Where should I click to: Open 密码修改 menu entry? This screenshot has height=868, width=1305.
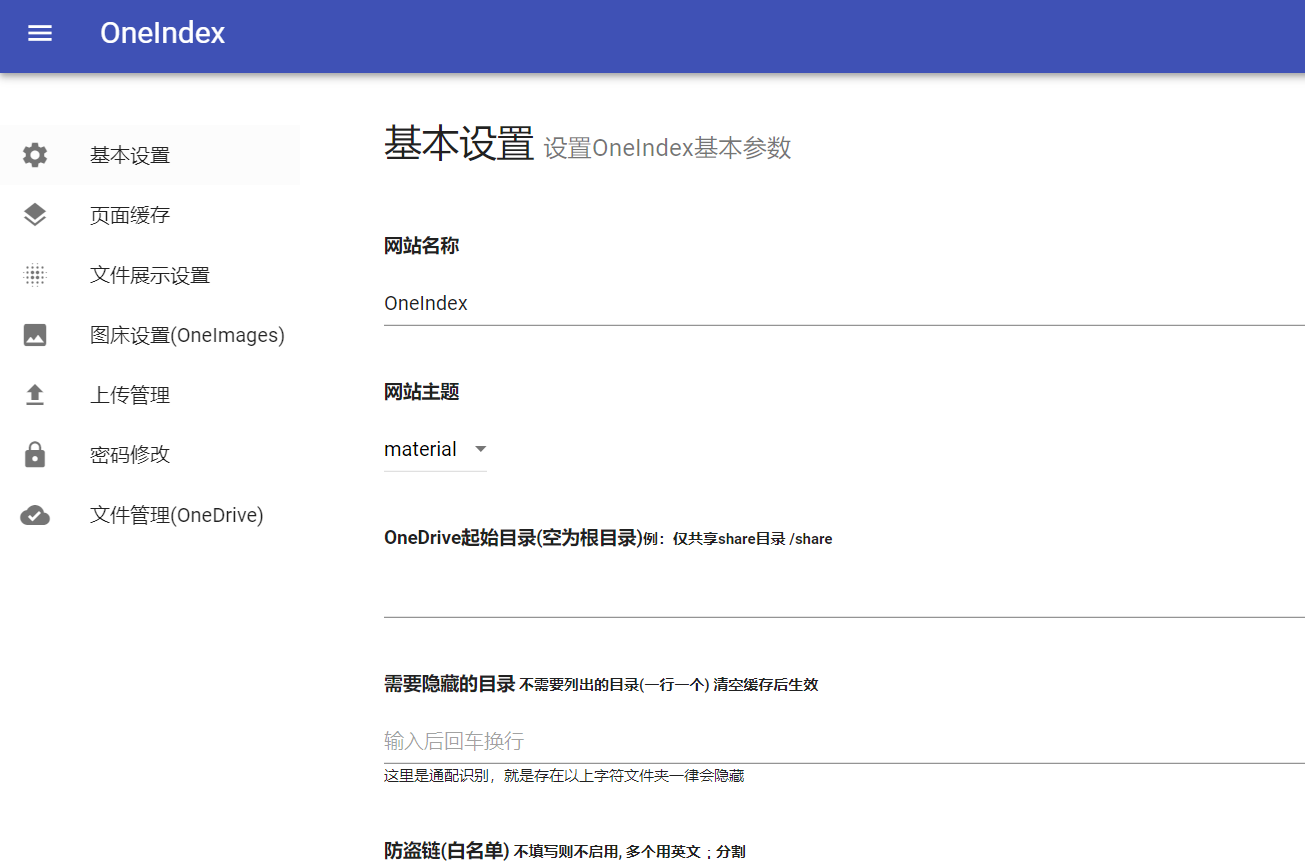[x=130, y=455]
